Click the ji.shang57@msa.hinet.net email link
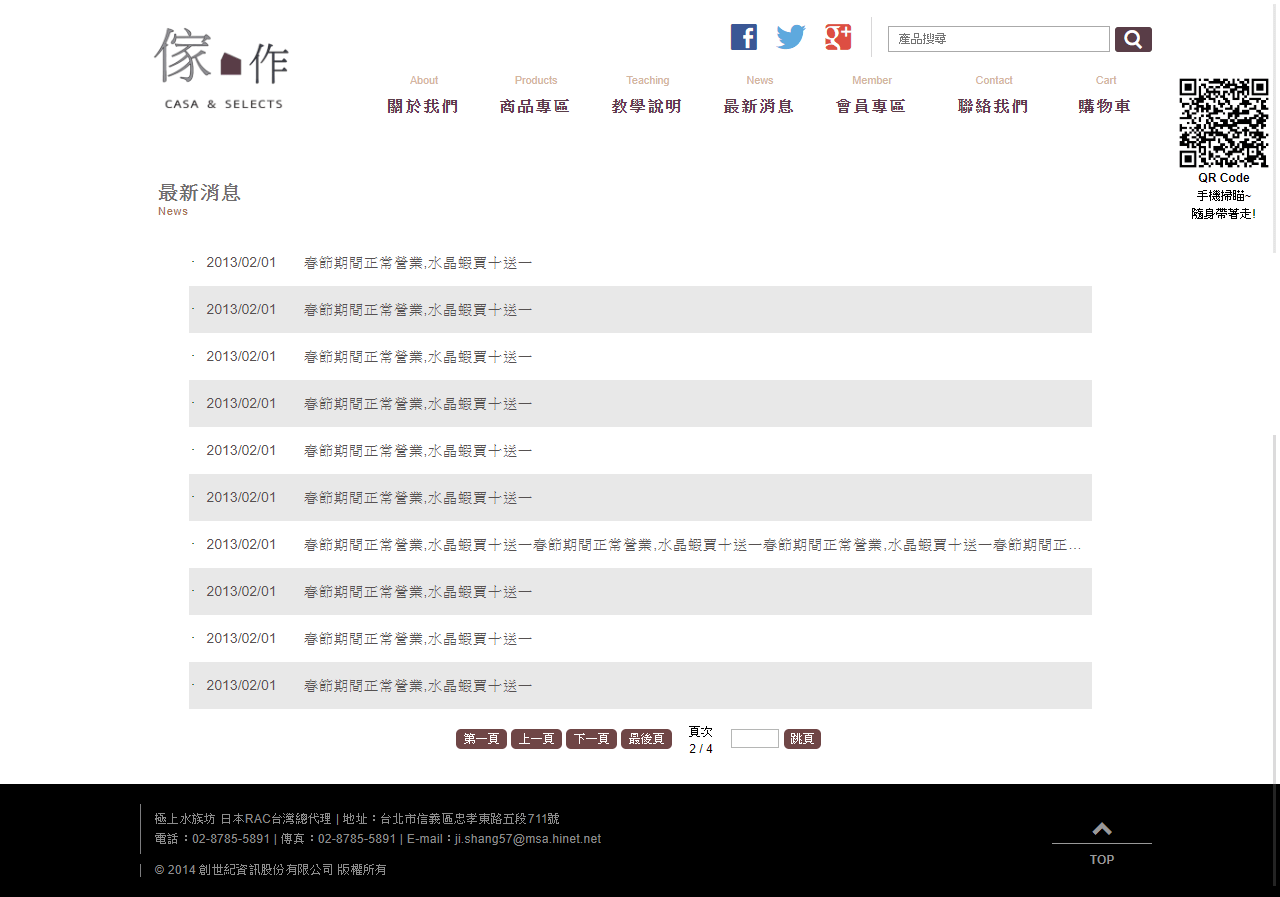1280x897 pixels. click(x=528, y=839)
